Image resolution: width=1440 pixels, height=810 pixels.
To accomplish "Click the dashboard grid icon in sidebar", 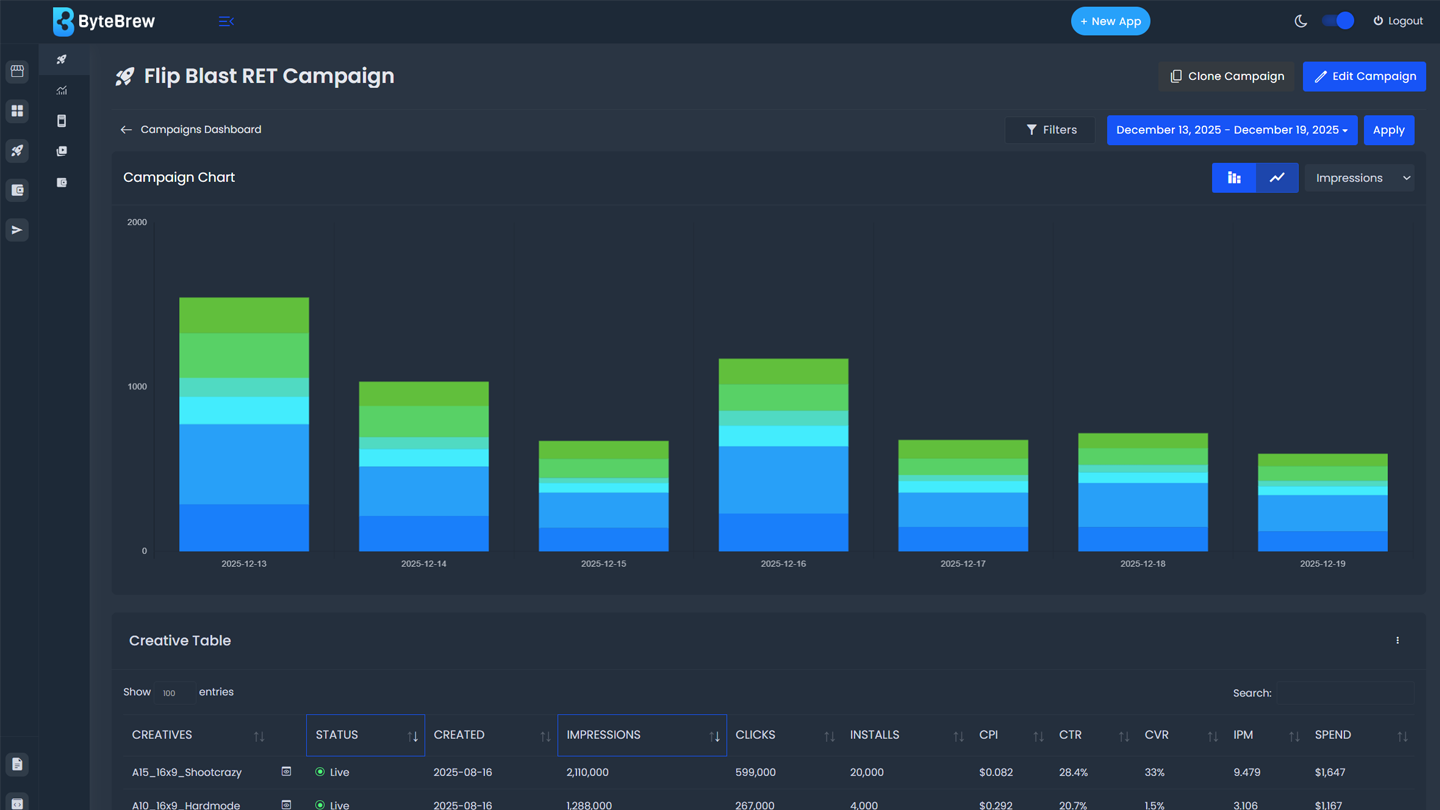I will pos(17,111).
